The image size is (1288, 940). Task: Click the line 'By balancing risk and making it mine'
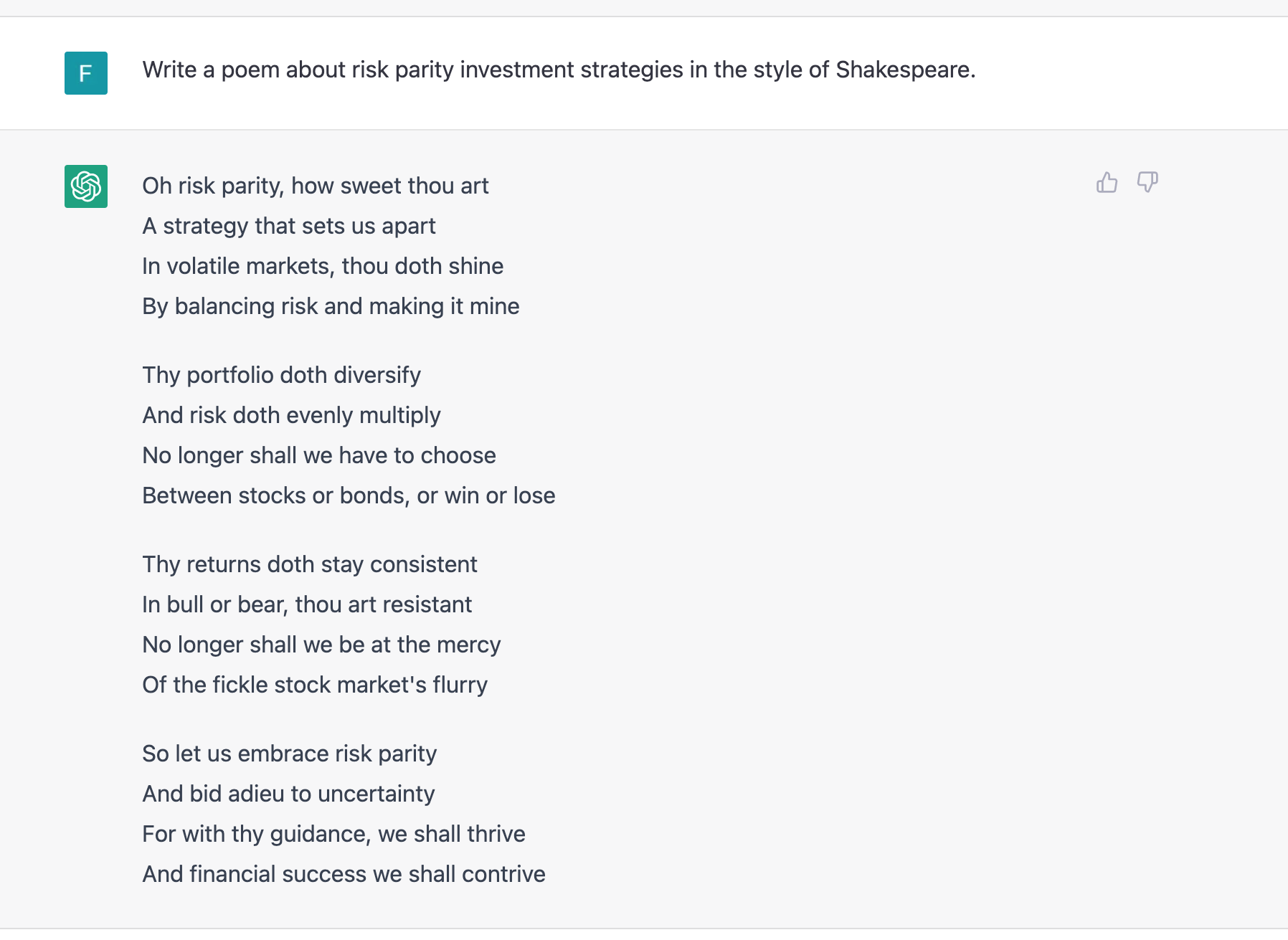coord(331,306)
